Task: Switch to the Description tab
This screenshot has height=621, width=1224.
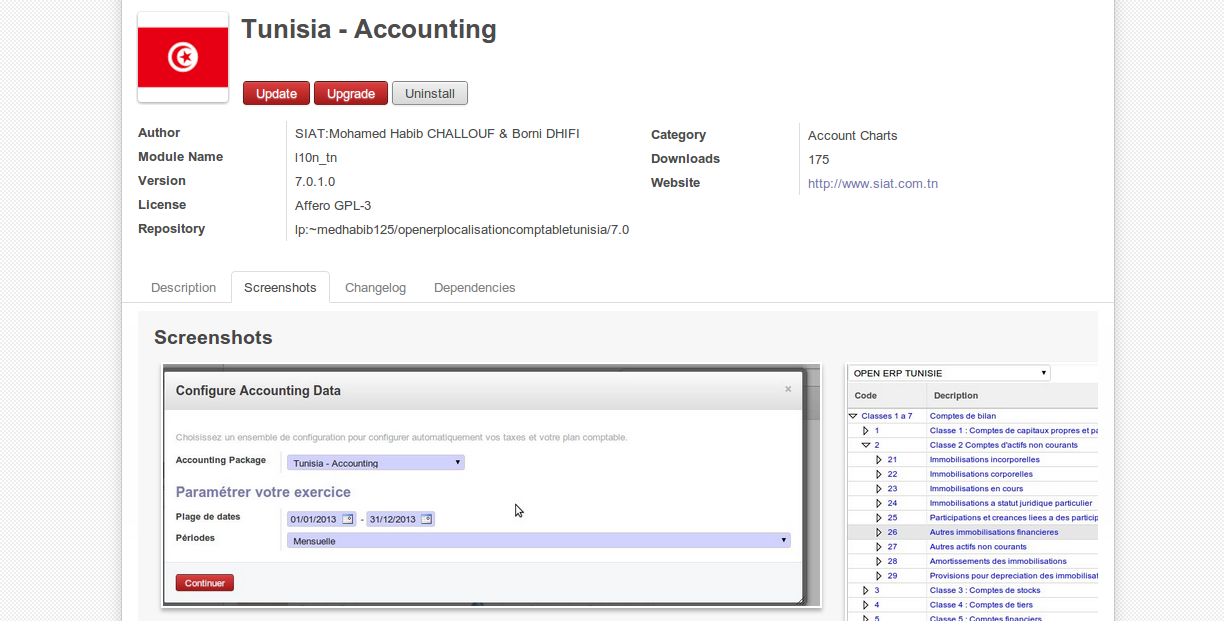Action: click(183, 287)
